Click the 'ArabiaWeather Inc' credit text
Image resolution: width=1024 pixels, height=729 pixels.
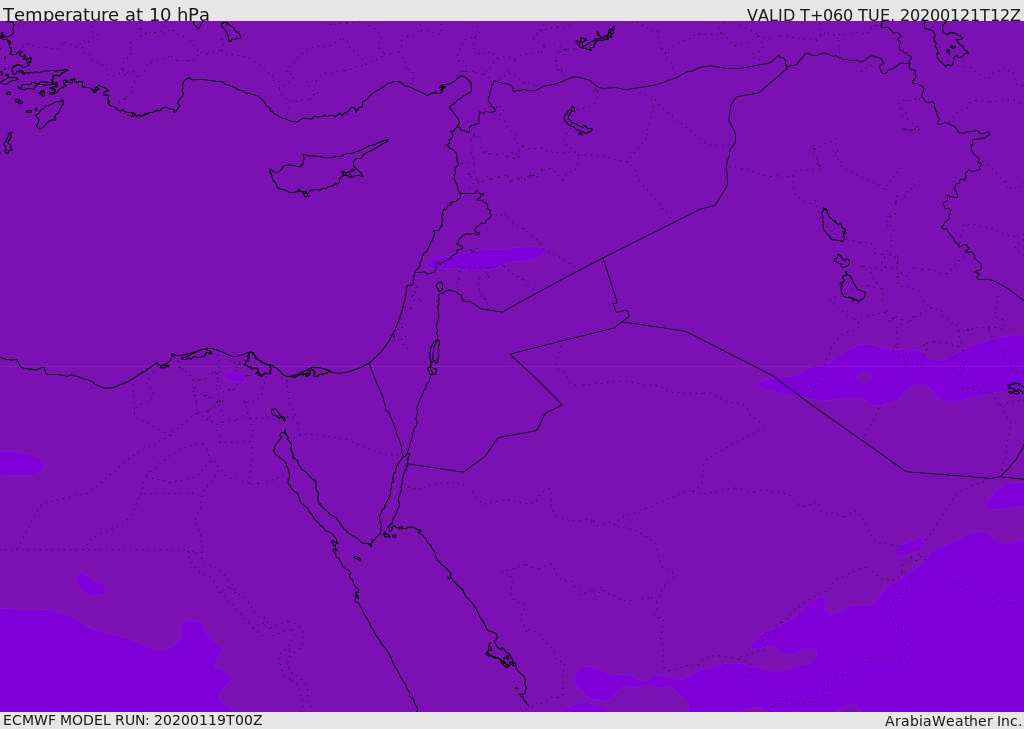[x=953, y=721]
